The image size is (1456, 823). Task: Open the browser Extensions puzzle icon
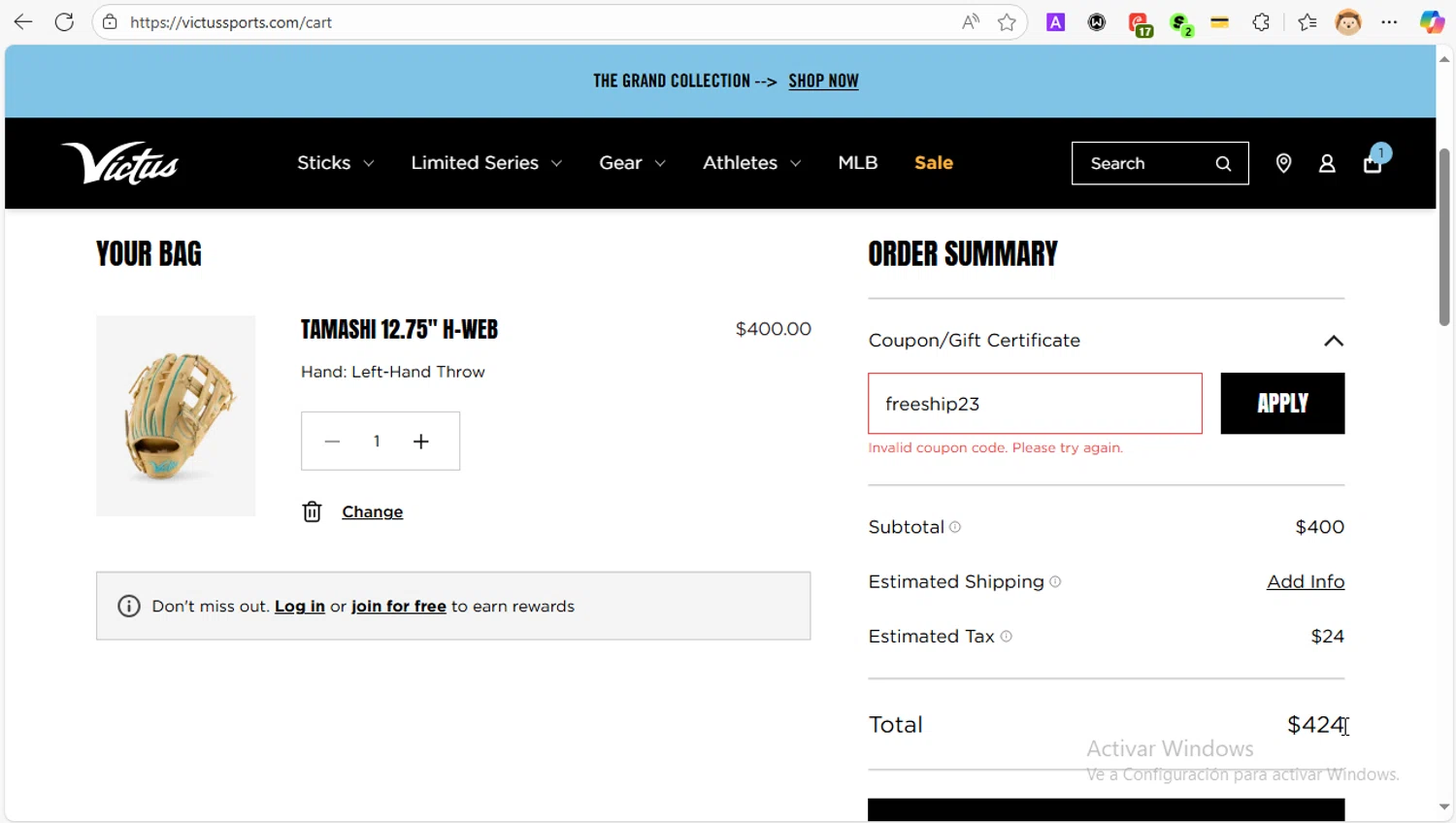(x=1261, y=21)
